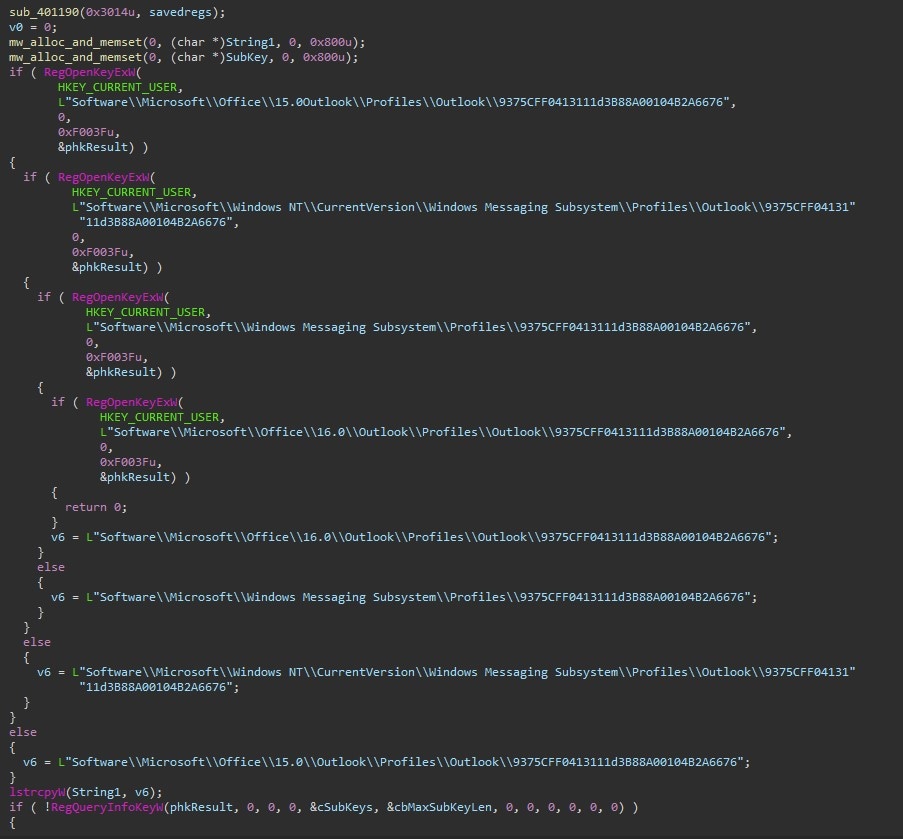Screen dimensions: 903x839
Task: Click RegOpenKeyExW above the Office\\15.0Outlook path
Action: click(89, 72)
